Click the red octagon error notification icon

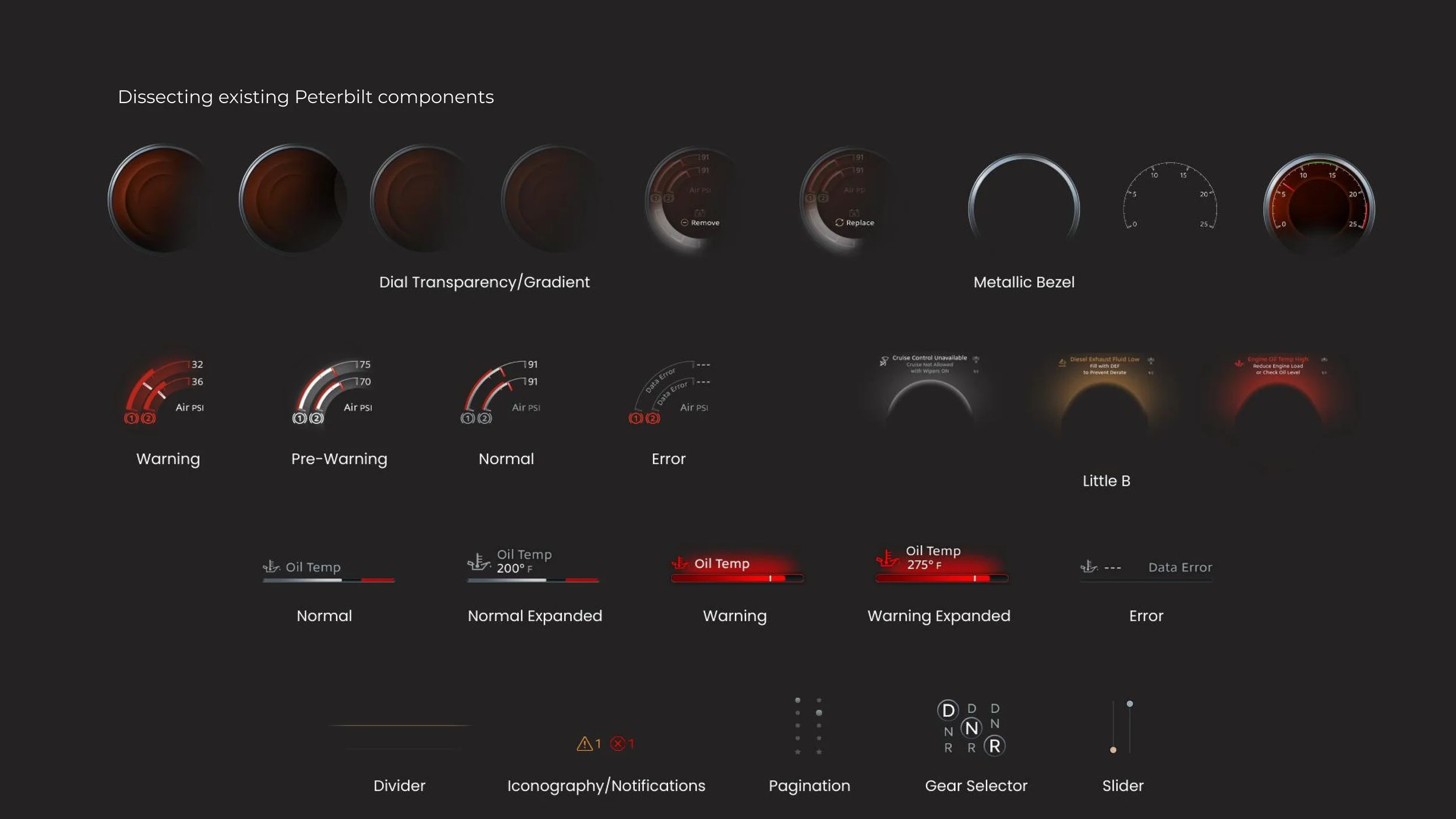[617, 744]
